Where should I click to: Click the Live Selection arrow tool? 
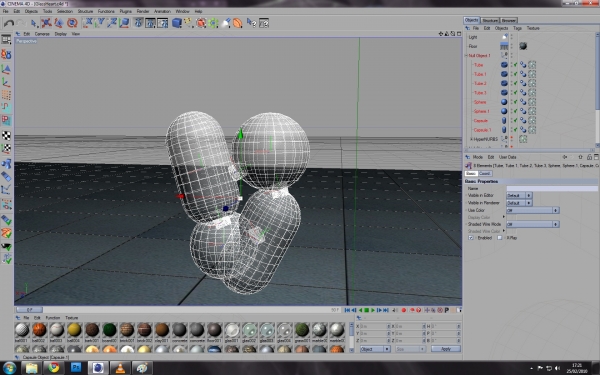[x=34, y=23]
